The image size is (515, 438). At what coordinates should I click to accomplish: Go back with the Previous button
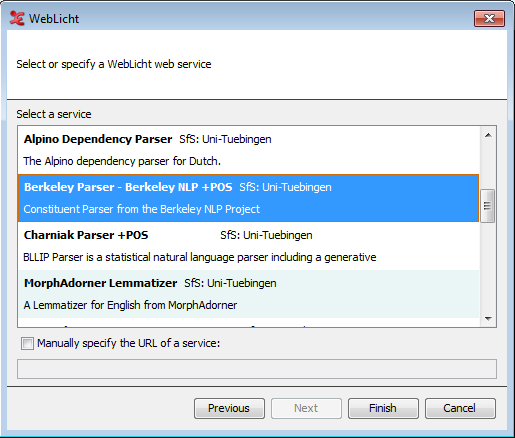(229, 408)
